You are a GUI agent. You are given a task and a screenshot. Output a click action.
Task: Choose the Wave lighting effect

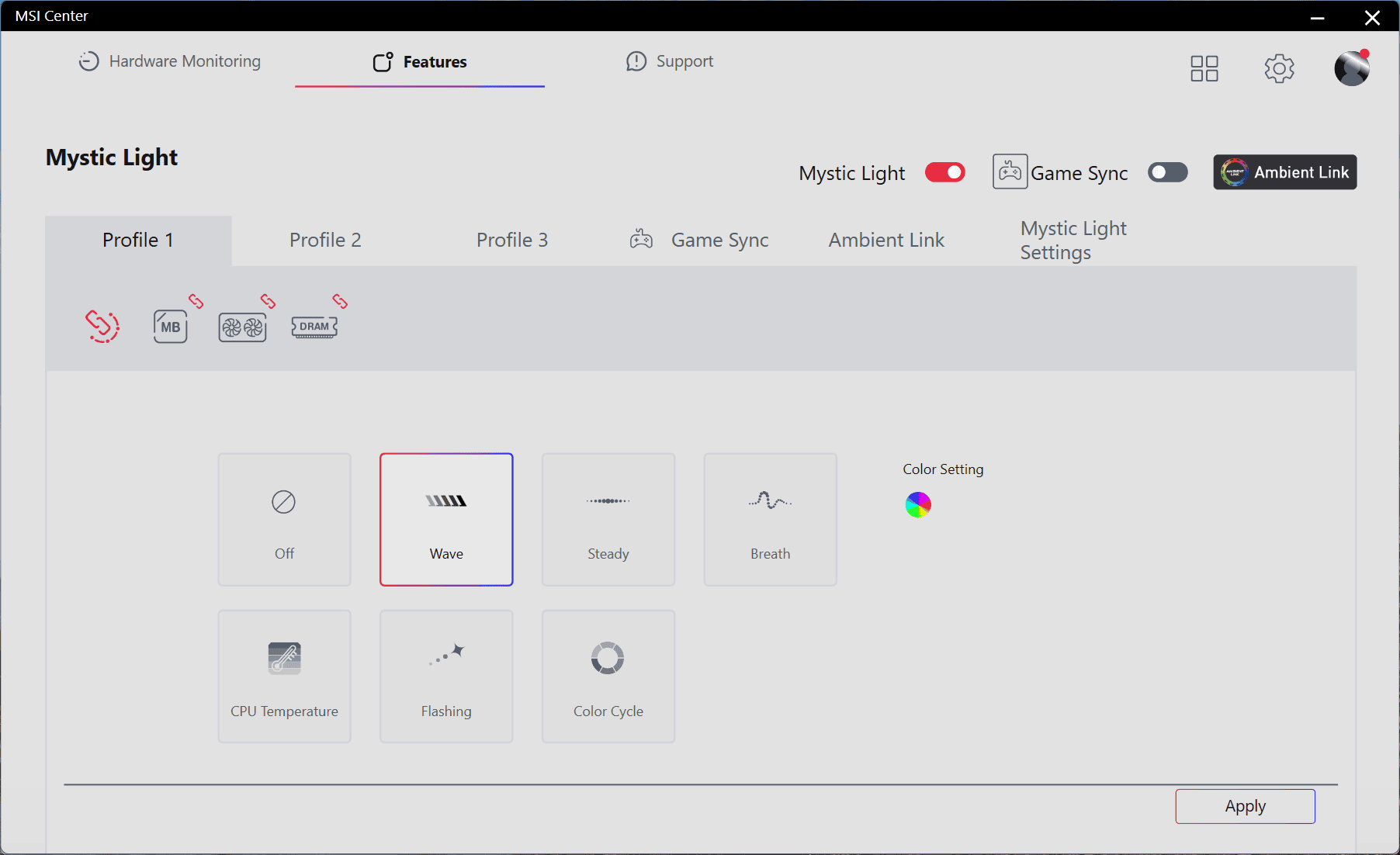[446, 520]
